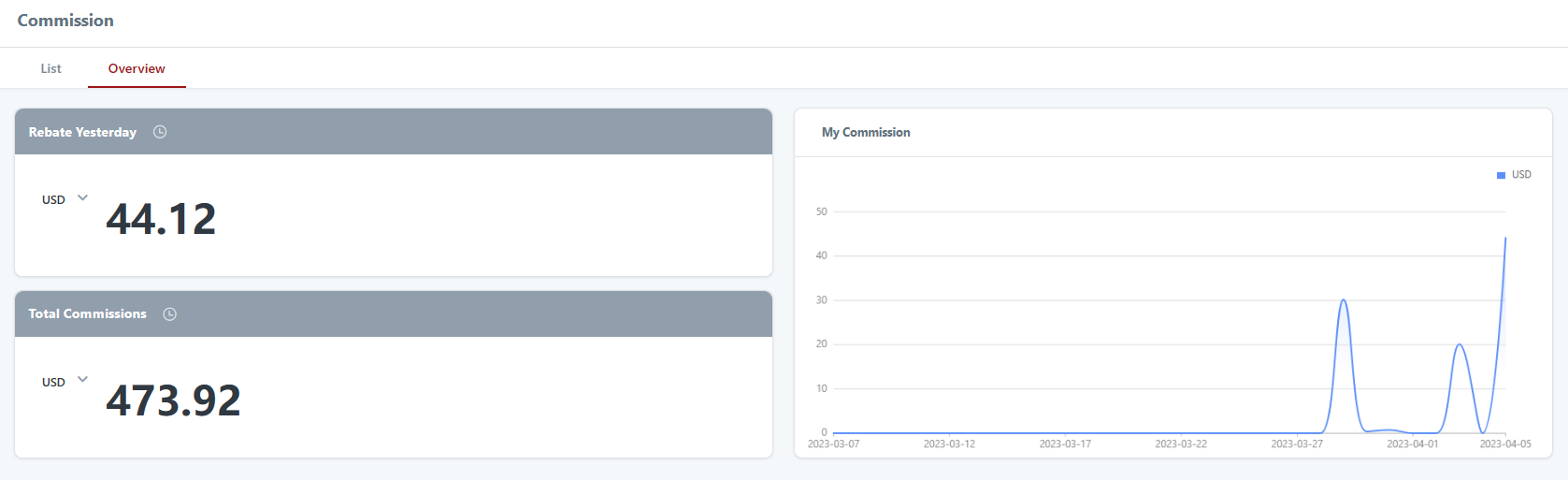This screenshot has width=1568, height=480.
Task: Click the 473.92 total commissions amount
Action: [173, 400]
